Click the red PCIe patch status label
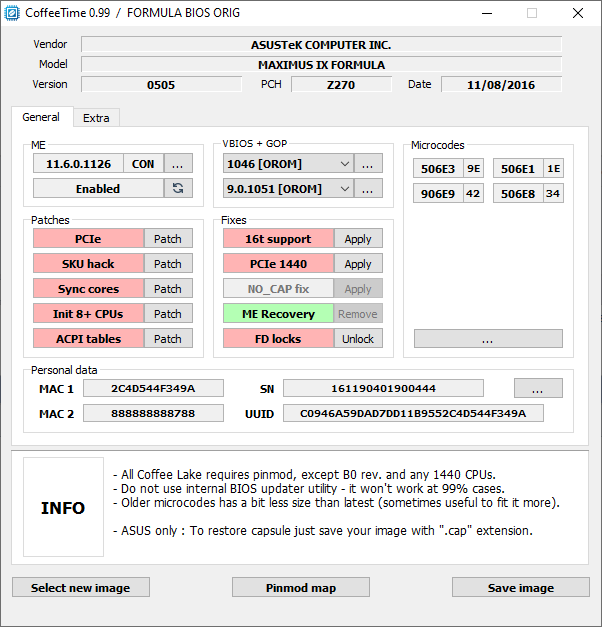 click(x=88, y=239)
